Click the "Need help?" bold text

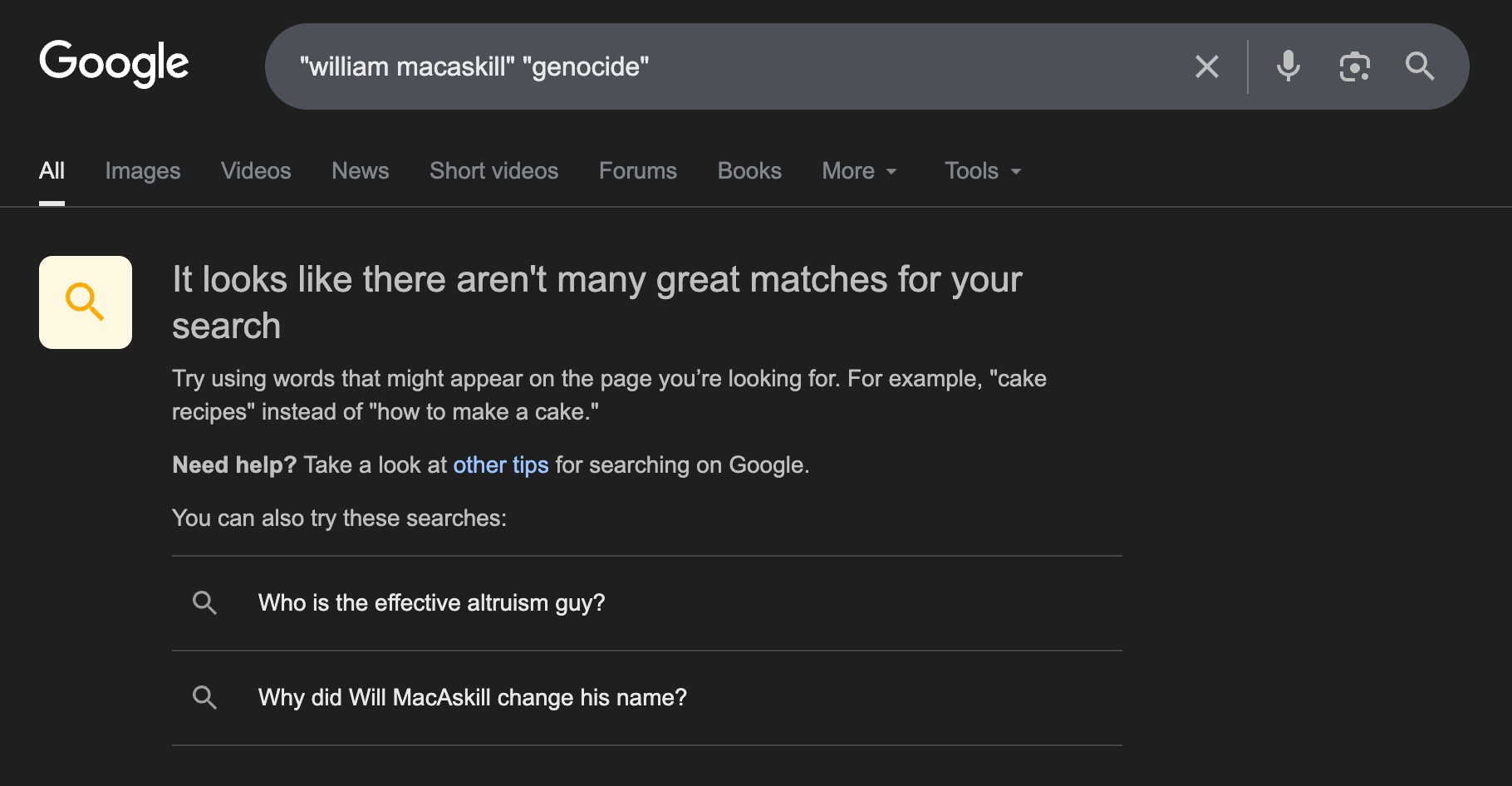click(x=234, y=465)
